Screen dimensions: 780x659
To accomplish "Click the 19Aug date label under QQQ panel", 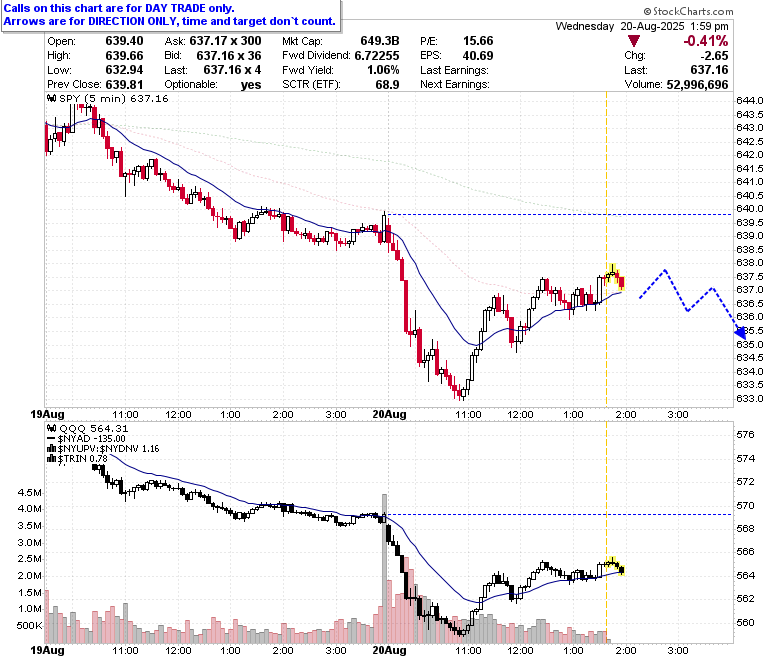I will tap(47, 650).
